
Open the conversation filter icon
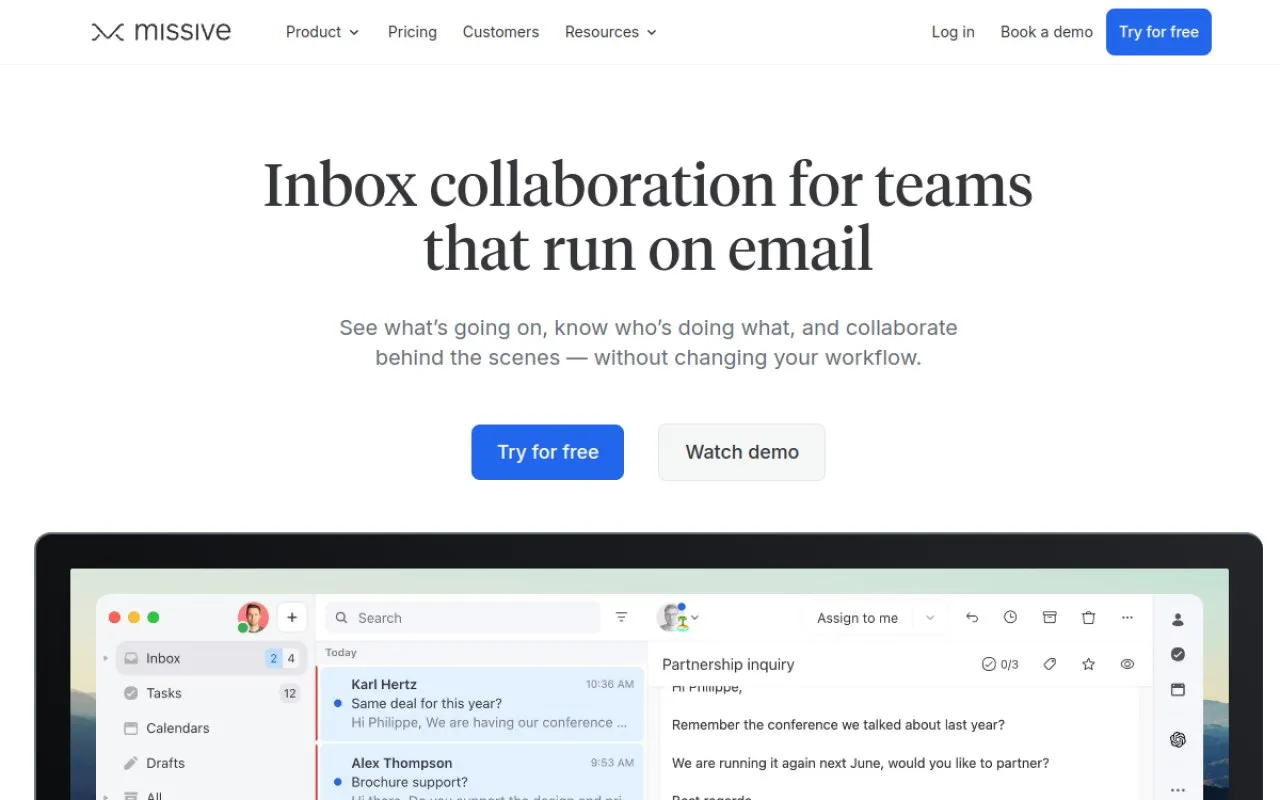(621, 618)
